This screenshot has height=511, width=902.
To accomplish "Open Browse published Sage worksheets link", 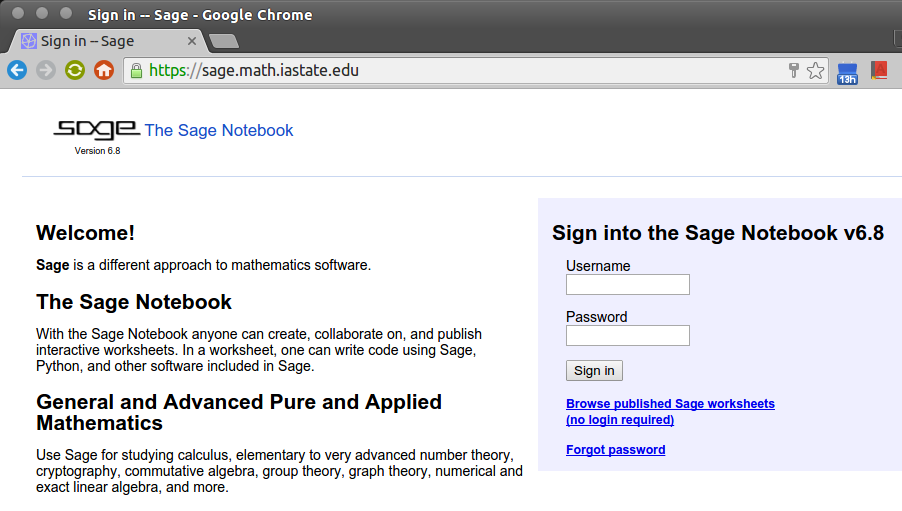I will [x=670, y=411].
